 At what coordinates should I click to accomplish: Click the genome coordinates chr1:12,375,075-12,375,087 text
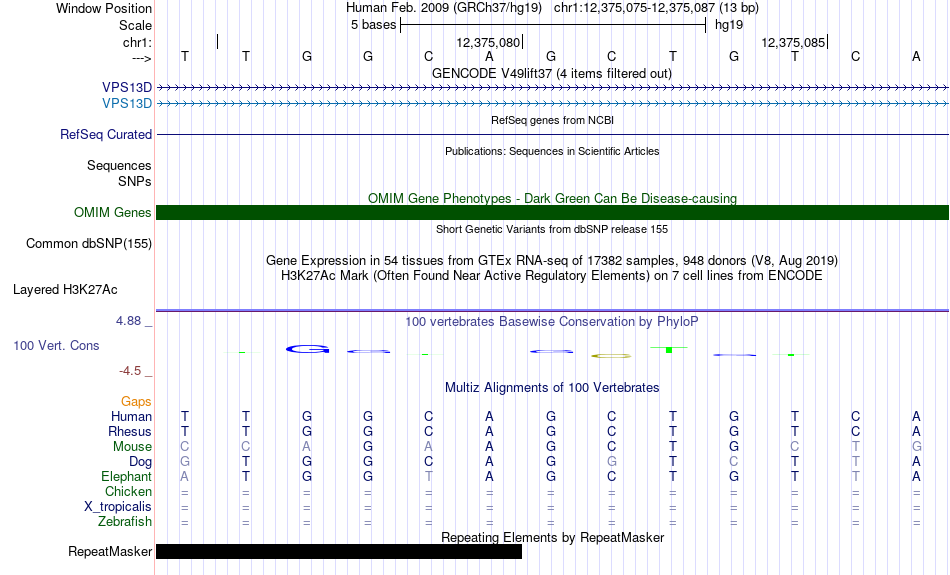(x=634, y=8)
